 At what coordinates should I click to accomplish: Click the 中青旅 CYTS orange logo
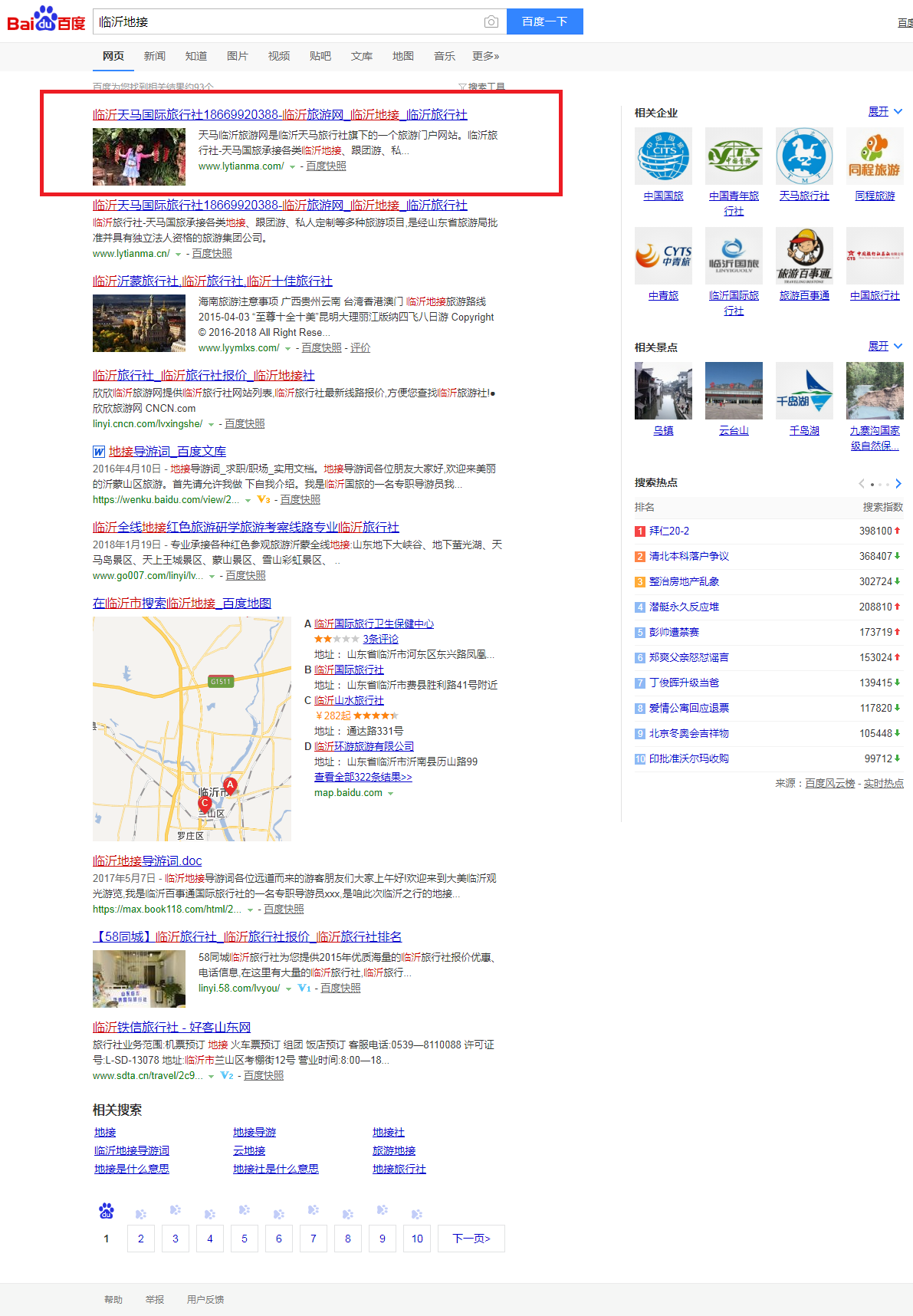pyautogui.click(x=663, y=255)
